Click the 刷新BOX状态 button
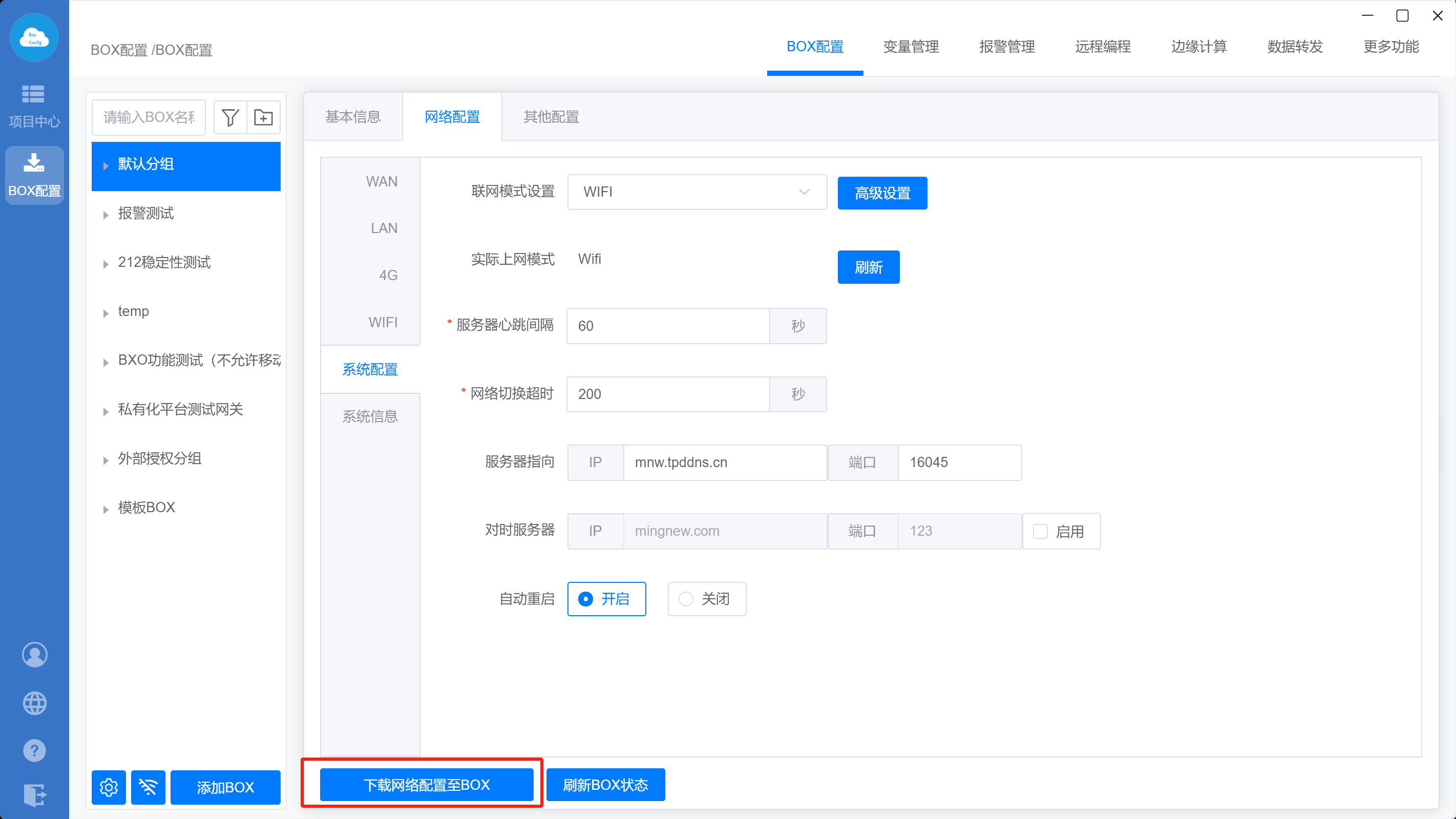Screen dimensions: 1456x819 [605, 785]
